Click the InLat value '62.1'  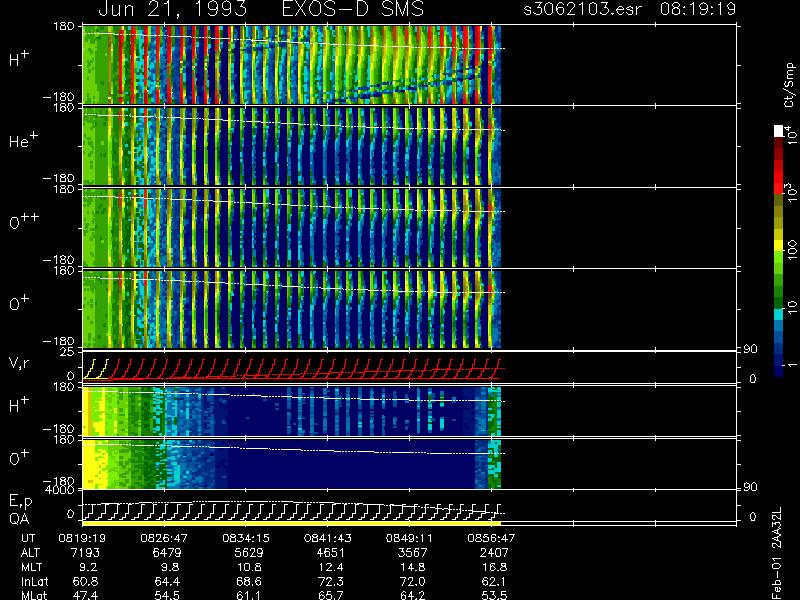pyautogui.click(x=495, y=581)
